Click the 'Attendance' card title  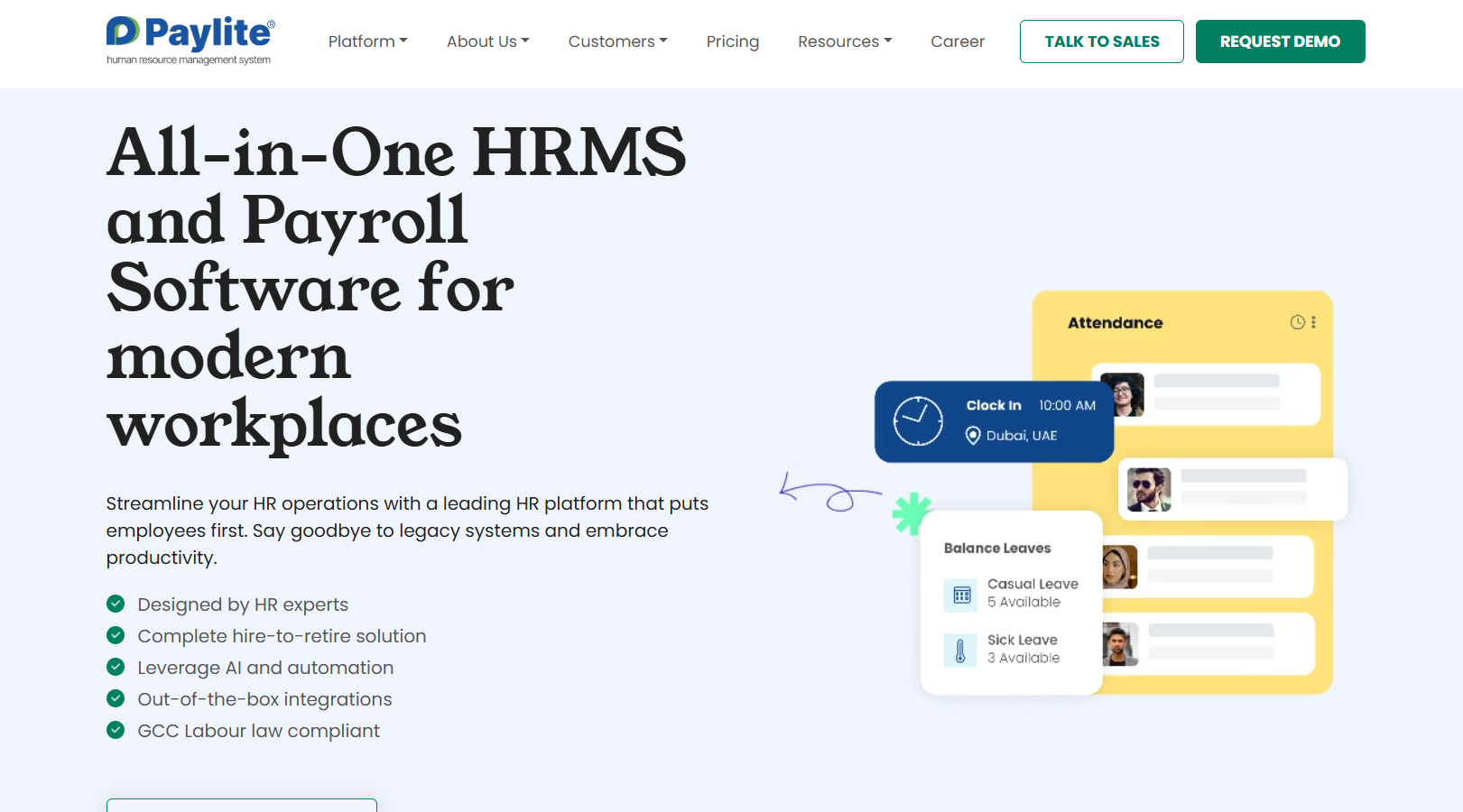click(1116, 323)
